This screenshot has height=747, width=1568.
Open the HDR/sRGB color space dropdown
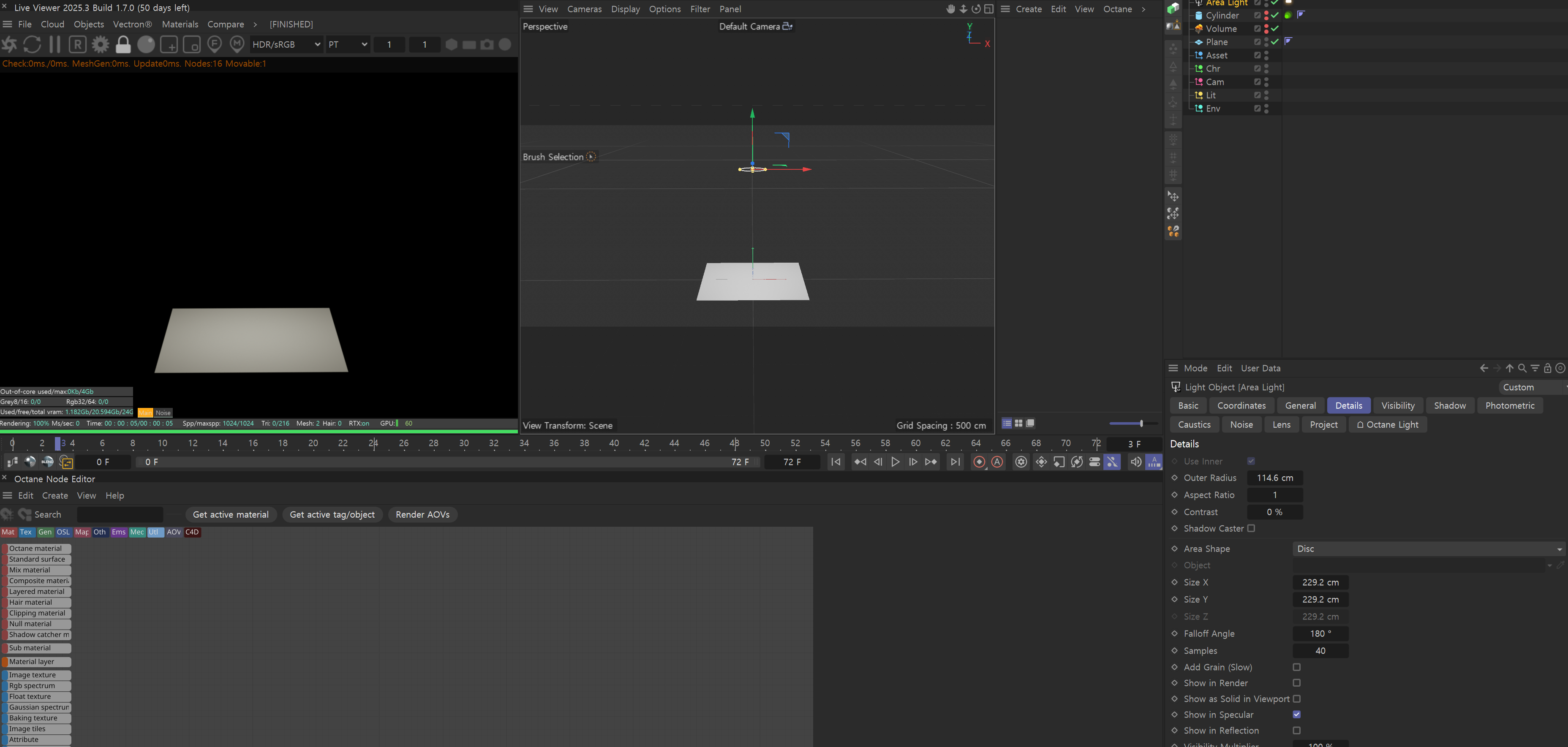[x=286, y=44]
